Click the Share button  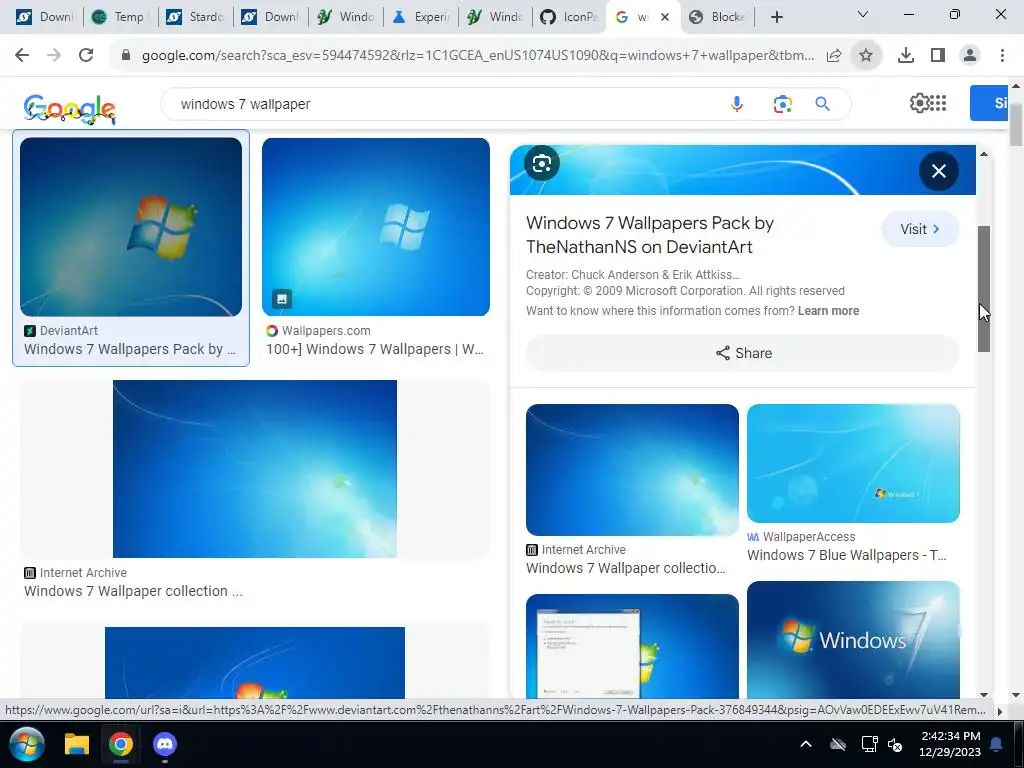click(743, 353)
